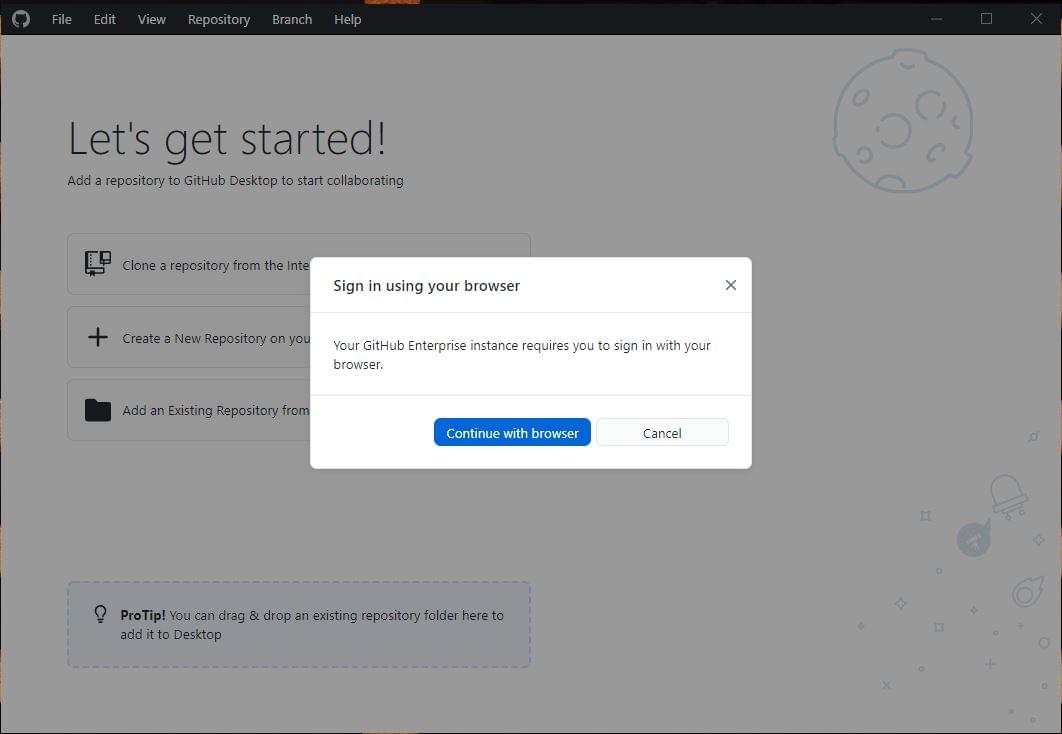1062x734 pixels.
Task: Open the Help menu
Action: [x=347, y=20]
